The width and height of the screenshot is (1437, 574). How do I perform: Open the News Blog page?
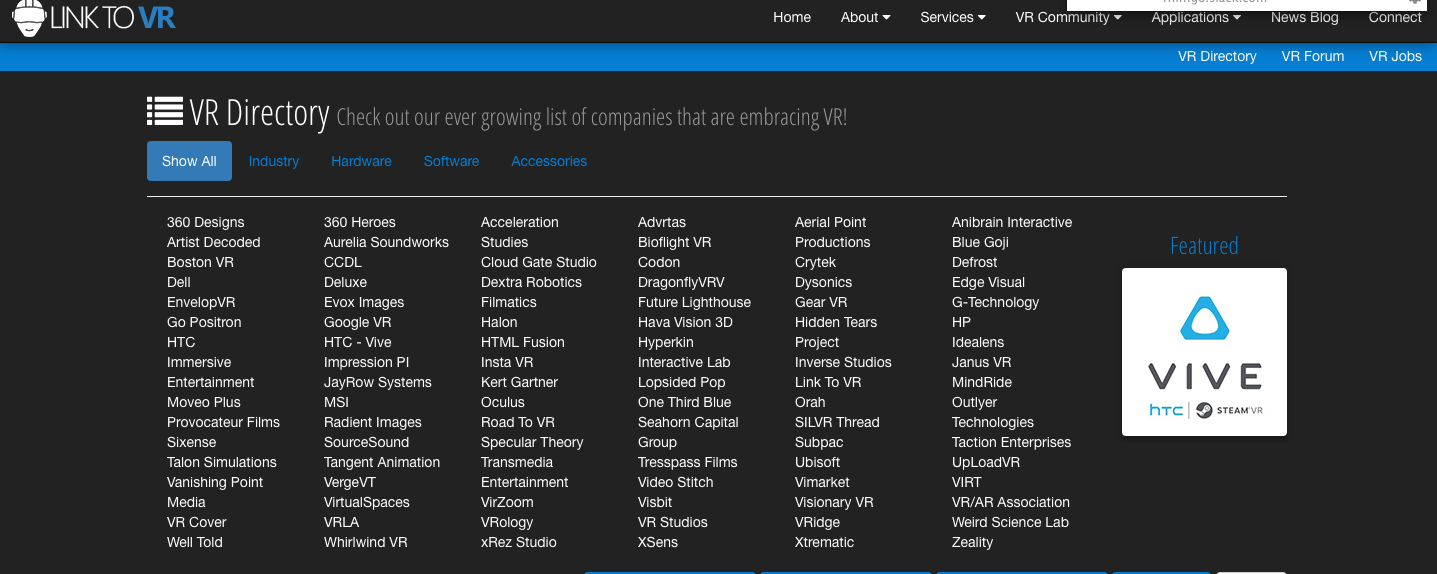click(x=1304, y=17)
